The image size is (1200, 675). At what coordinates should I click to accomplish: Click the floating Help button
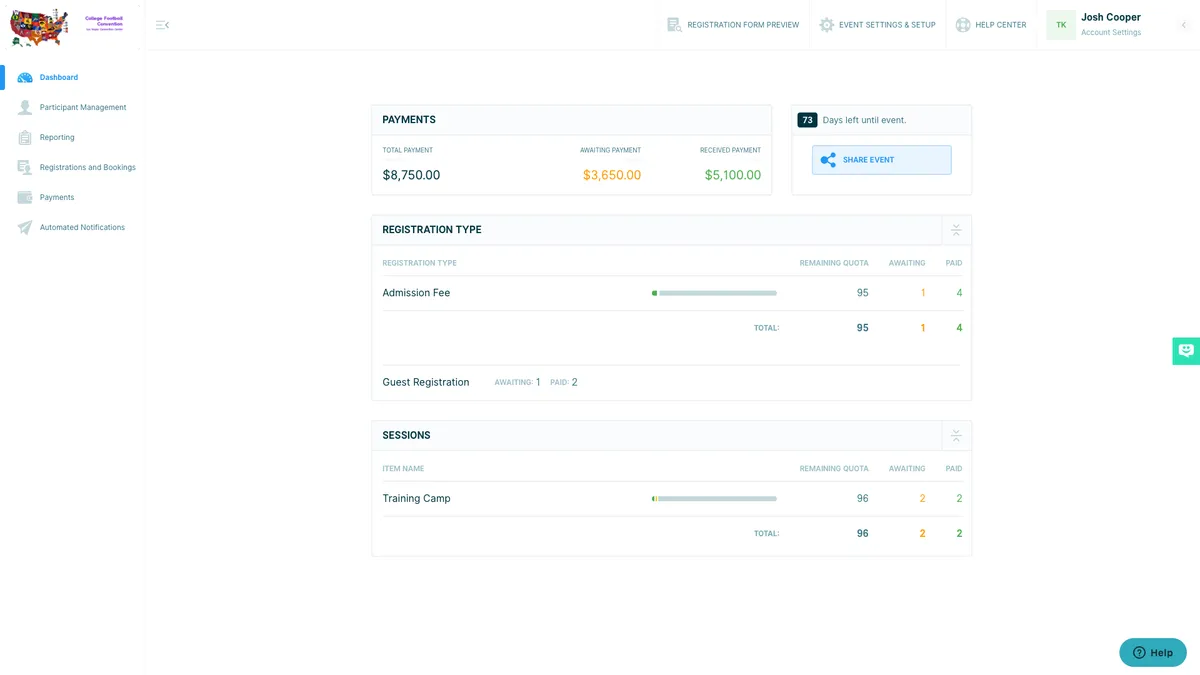(1153, 652)
